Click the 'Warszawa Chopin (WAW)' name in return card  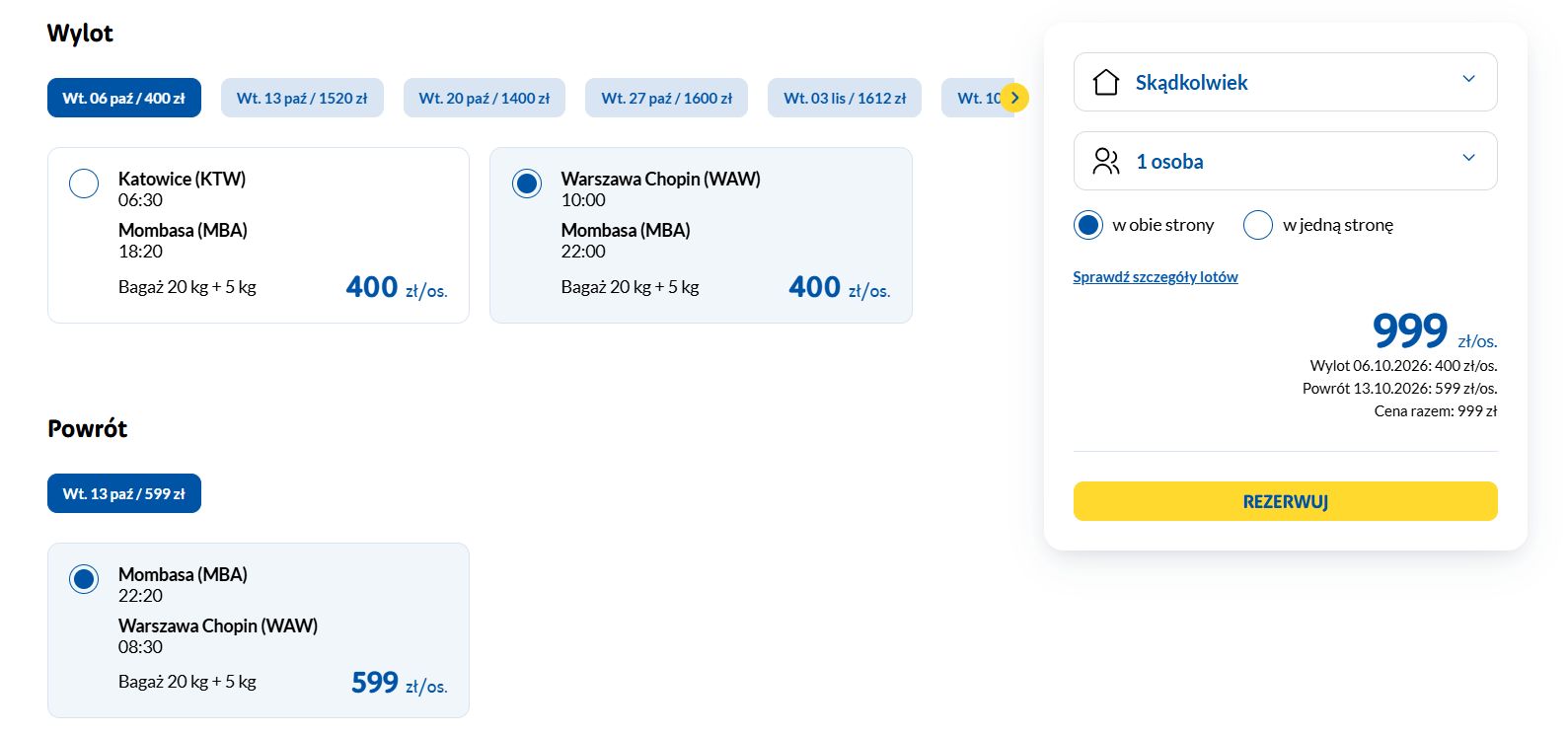(x=218, y=625)
